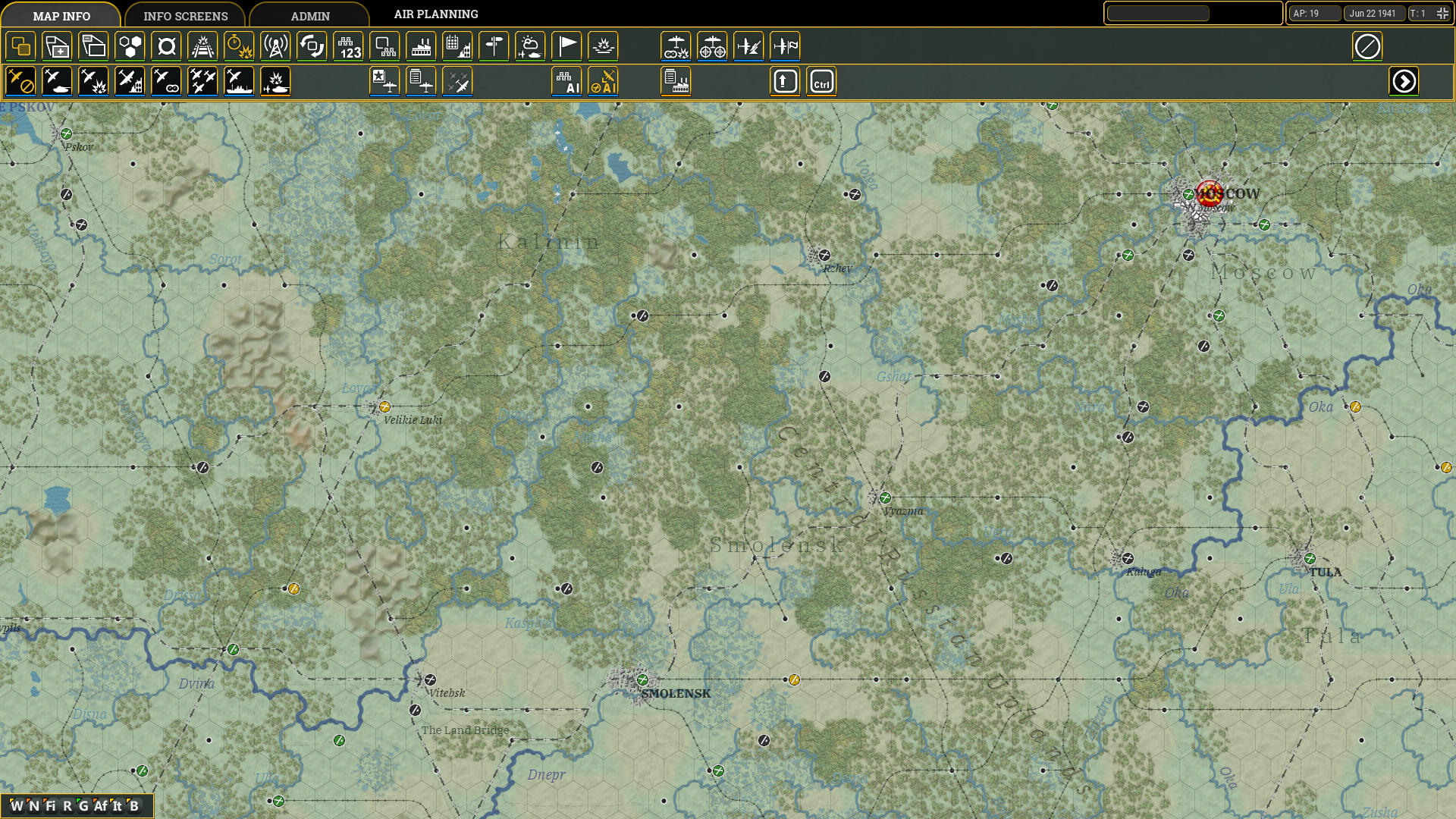The height and width of the screenshot is (819, 1456).
Task: Click the up-arrow shift key button
Action: pos(785,81)
